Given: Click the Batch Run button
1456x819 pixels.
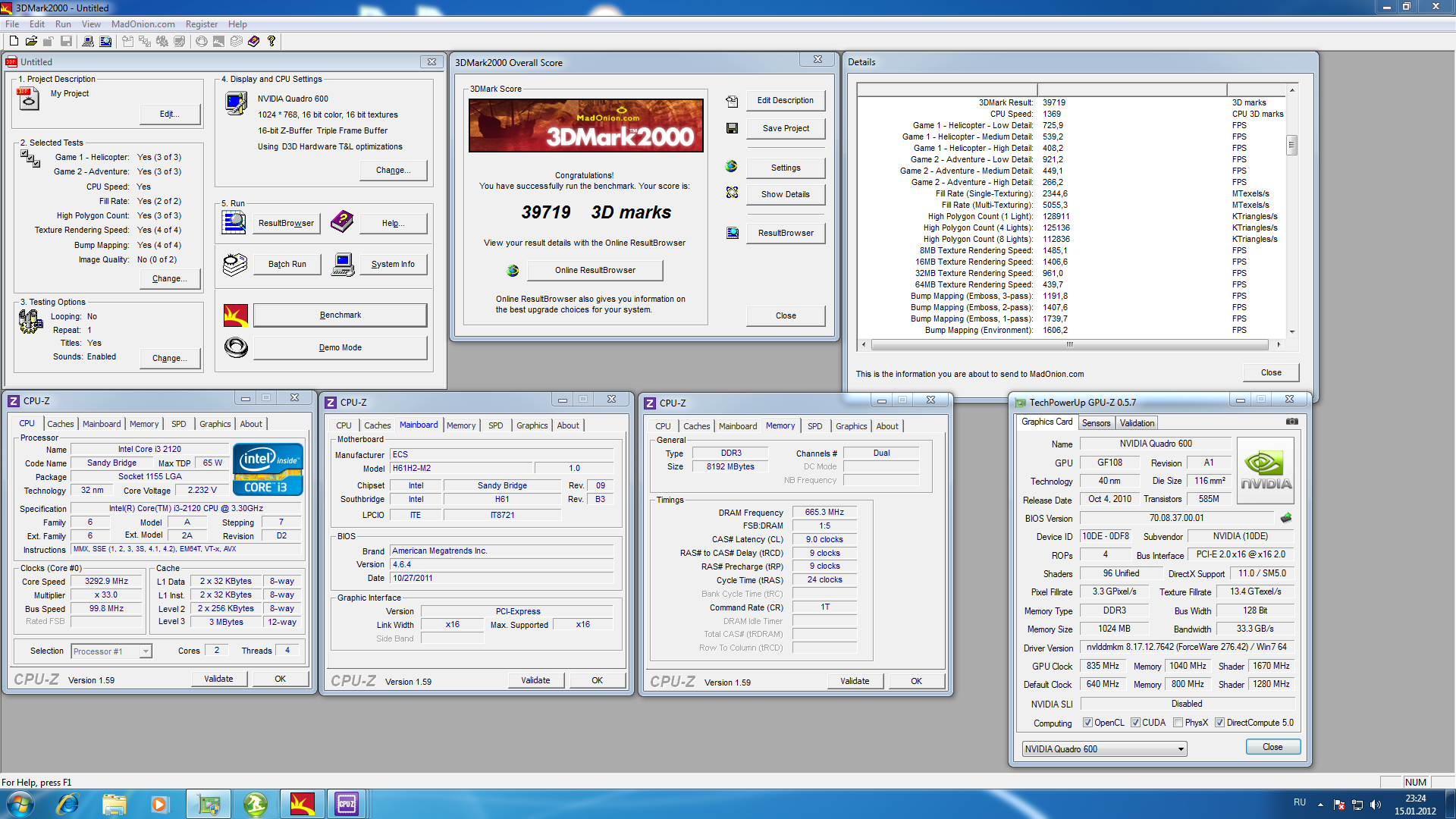Looking at the screenshot, I should click(x=287, y=265).
